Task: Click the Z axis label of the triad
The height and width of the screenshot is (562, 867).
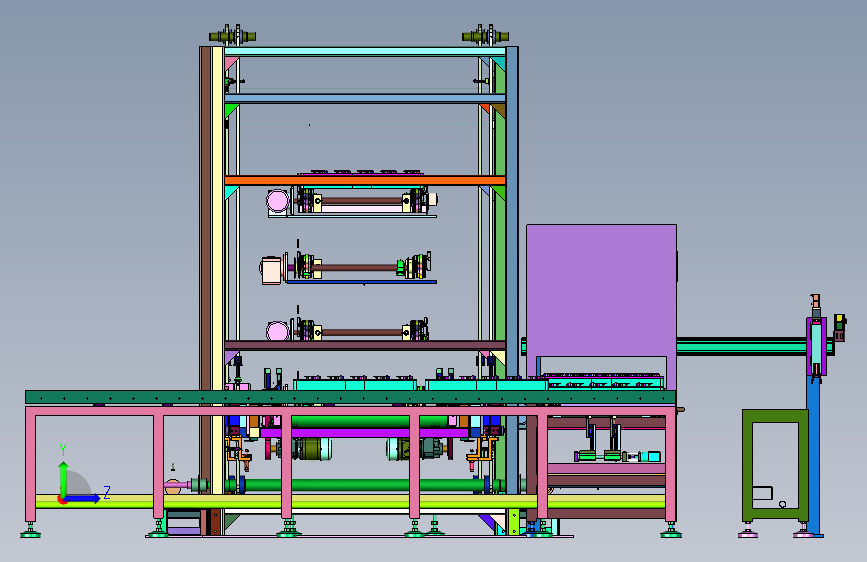Action: pyautogui.click(x=107, y=492)
